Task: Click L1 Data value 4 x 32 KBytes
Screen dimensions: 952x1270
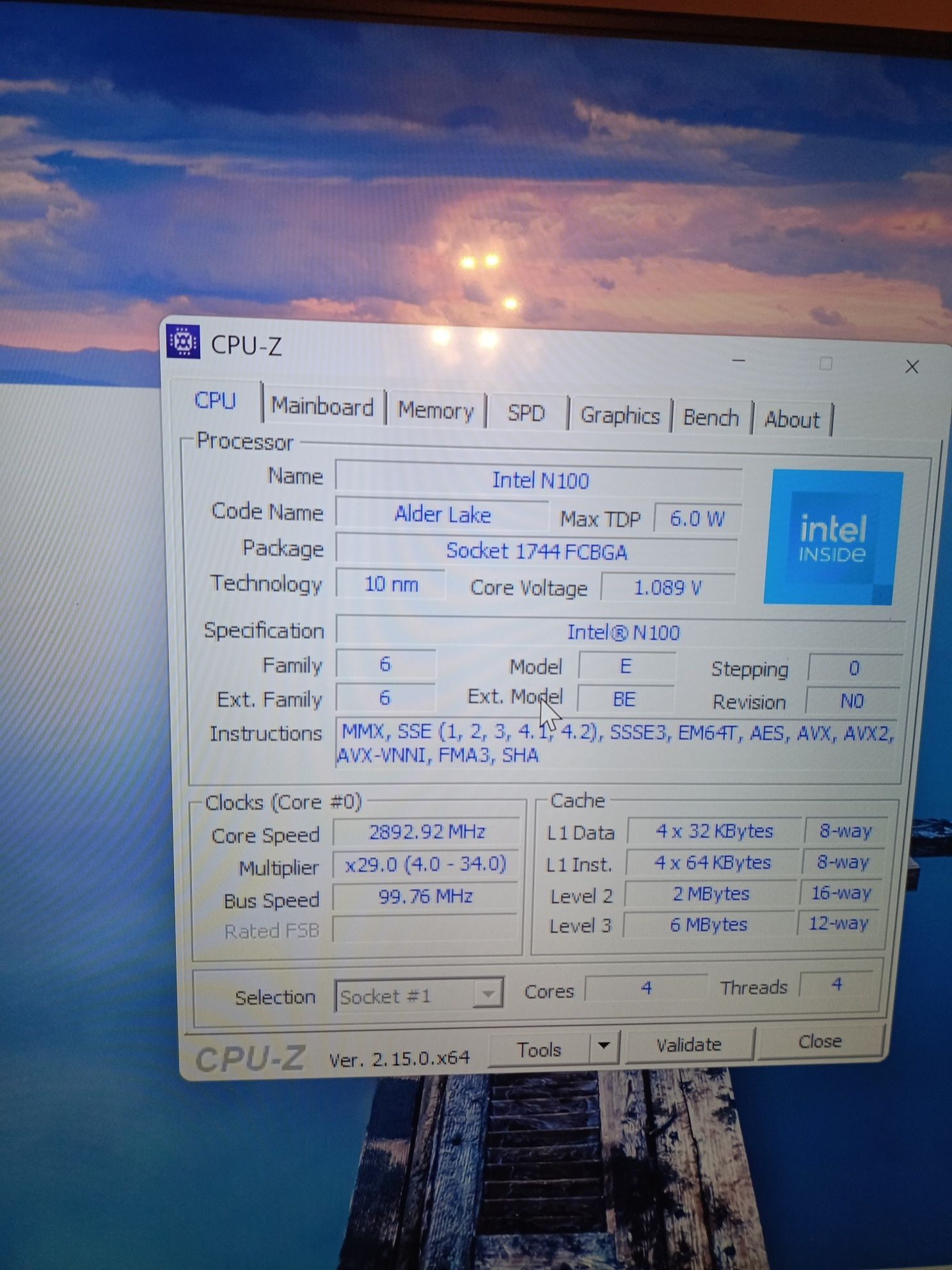Action: (x=715, y=831)
